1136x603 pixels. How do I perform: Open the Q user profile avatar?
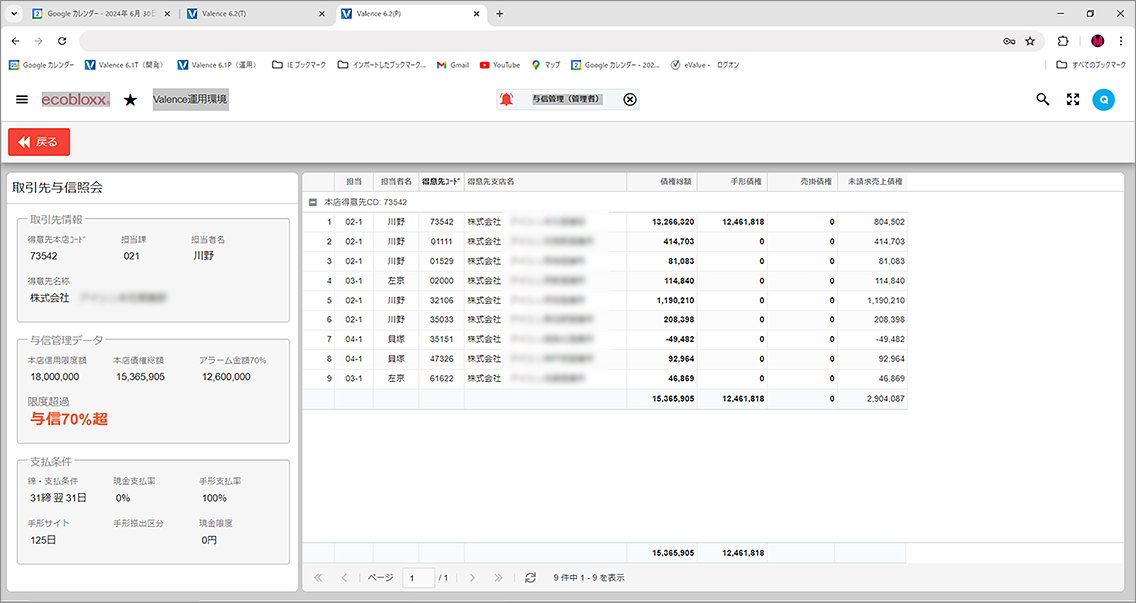pyautogui.click(x=1103, y=99)
